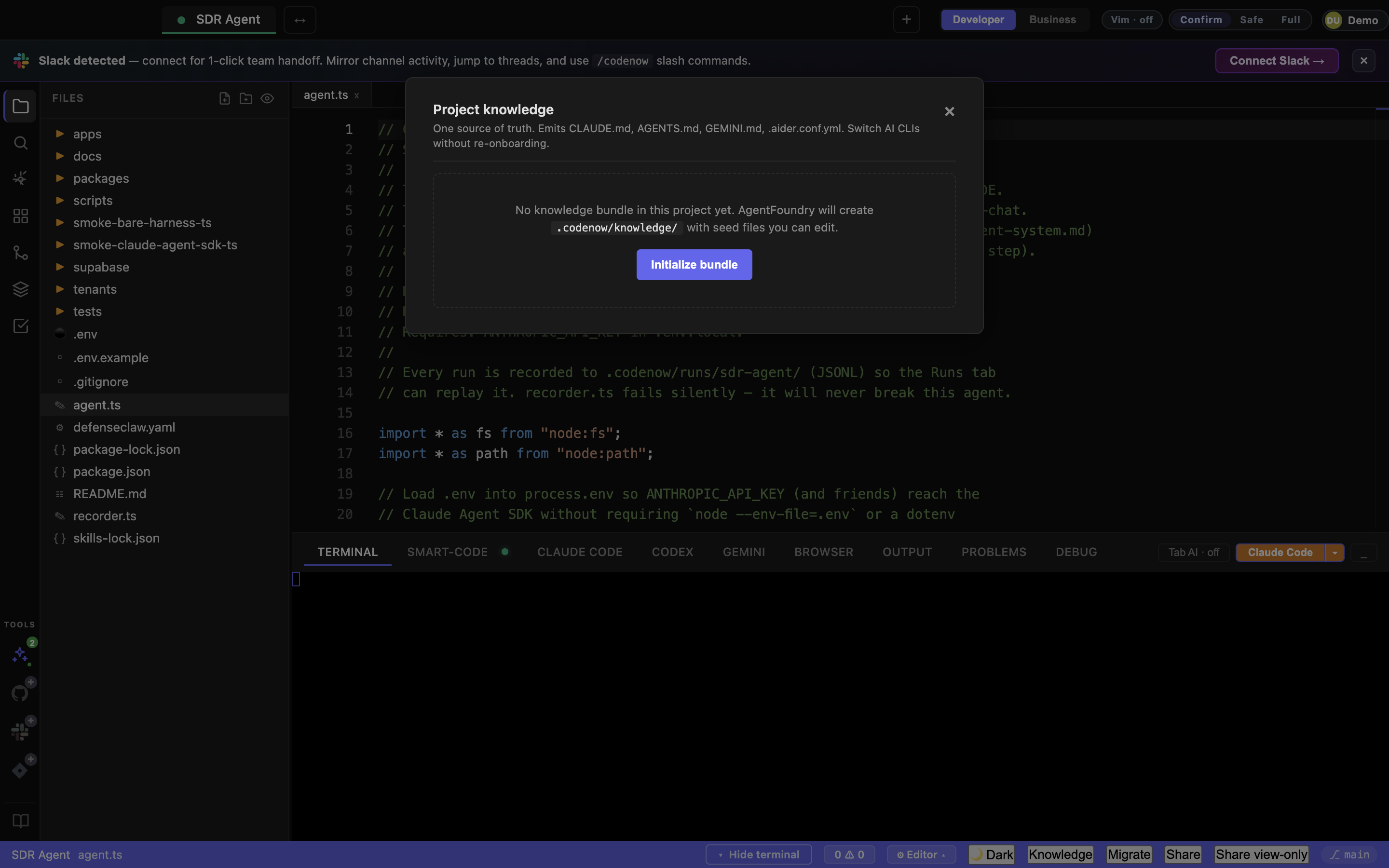Switch to the BROWSER tab

[x=824, y=552]
